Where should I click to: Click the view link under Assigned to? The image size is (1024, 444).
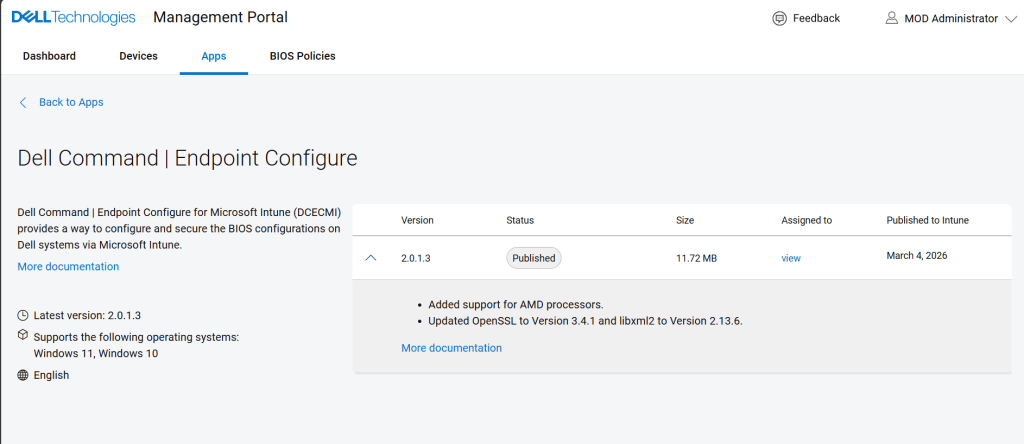click(791, 258)
